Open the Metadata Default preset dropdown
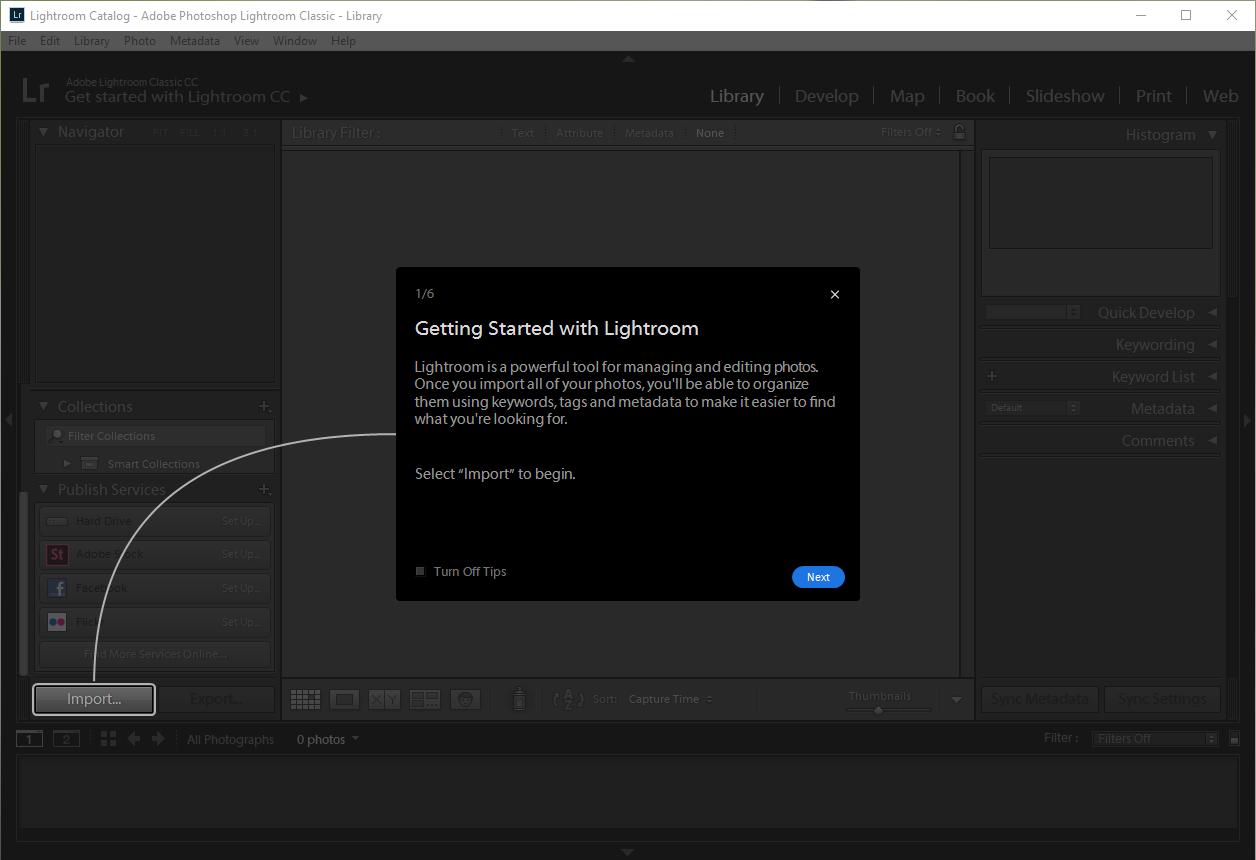The image size is (1256, 860). click(1033, 408)
